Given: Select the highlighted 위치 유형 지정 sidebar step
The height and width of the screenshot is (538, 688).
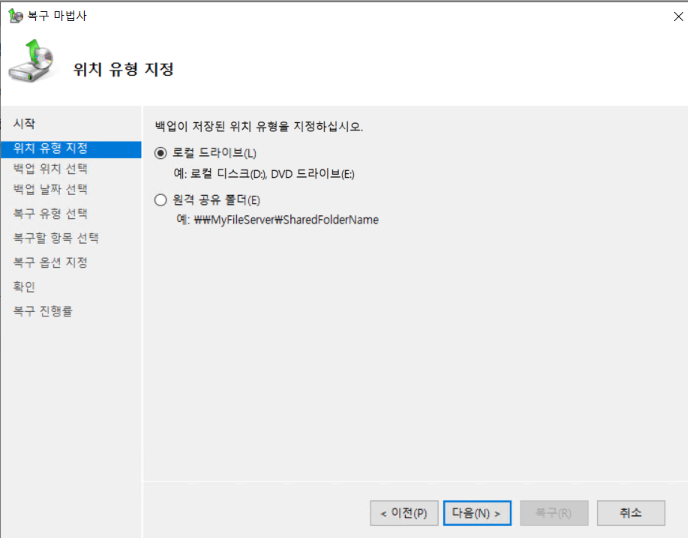Looking at the screenshot, I should click(50, 149).
